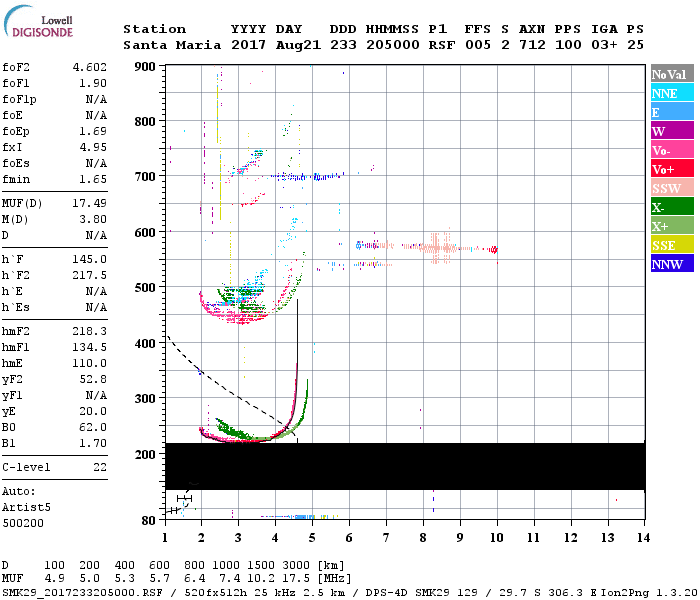Screen dimensions: 700x600
Task: Click the MUF(D) value 17.49
Action: 90,204
